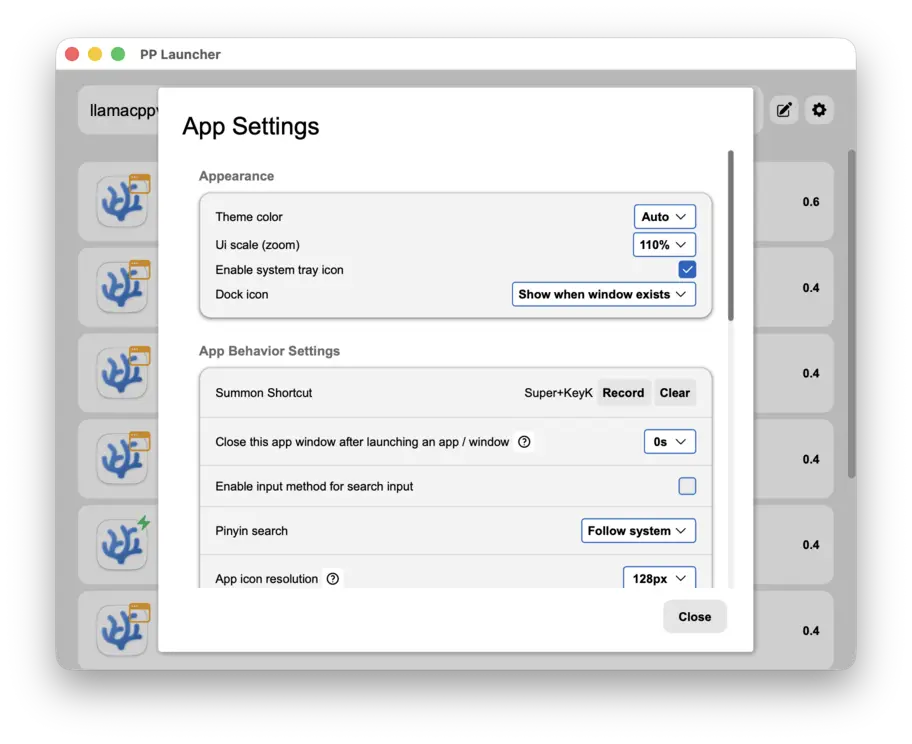Select the app icon with green lightning badge
Screen dimensions: 912x744
click(122, 544)
